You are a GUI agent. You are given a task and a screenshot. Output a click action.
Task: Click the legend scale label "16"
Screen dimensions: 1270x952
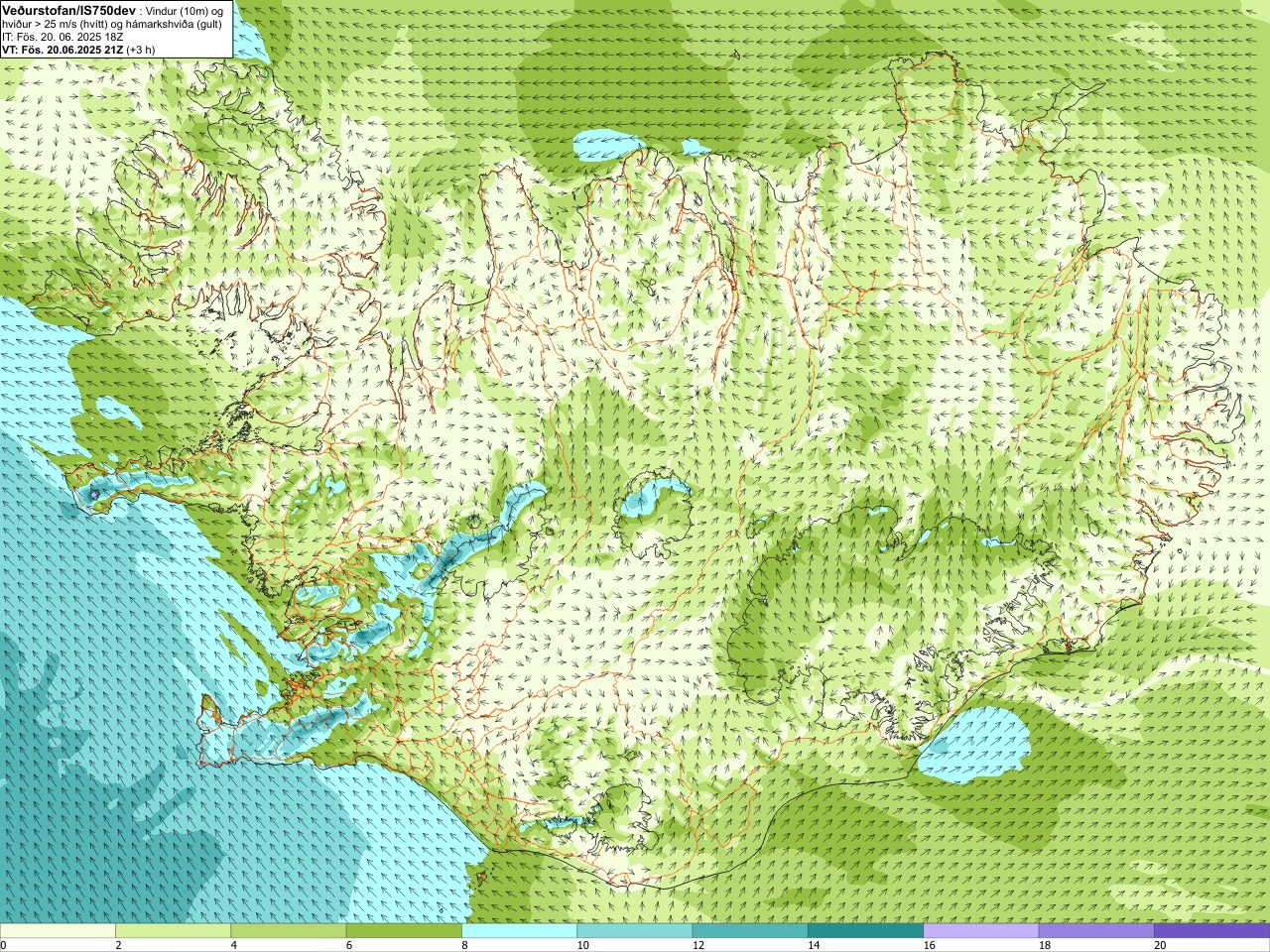(x=929, y=945)
